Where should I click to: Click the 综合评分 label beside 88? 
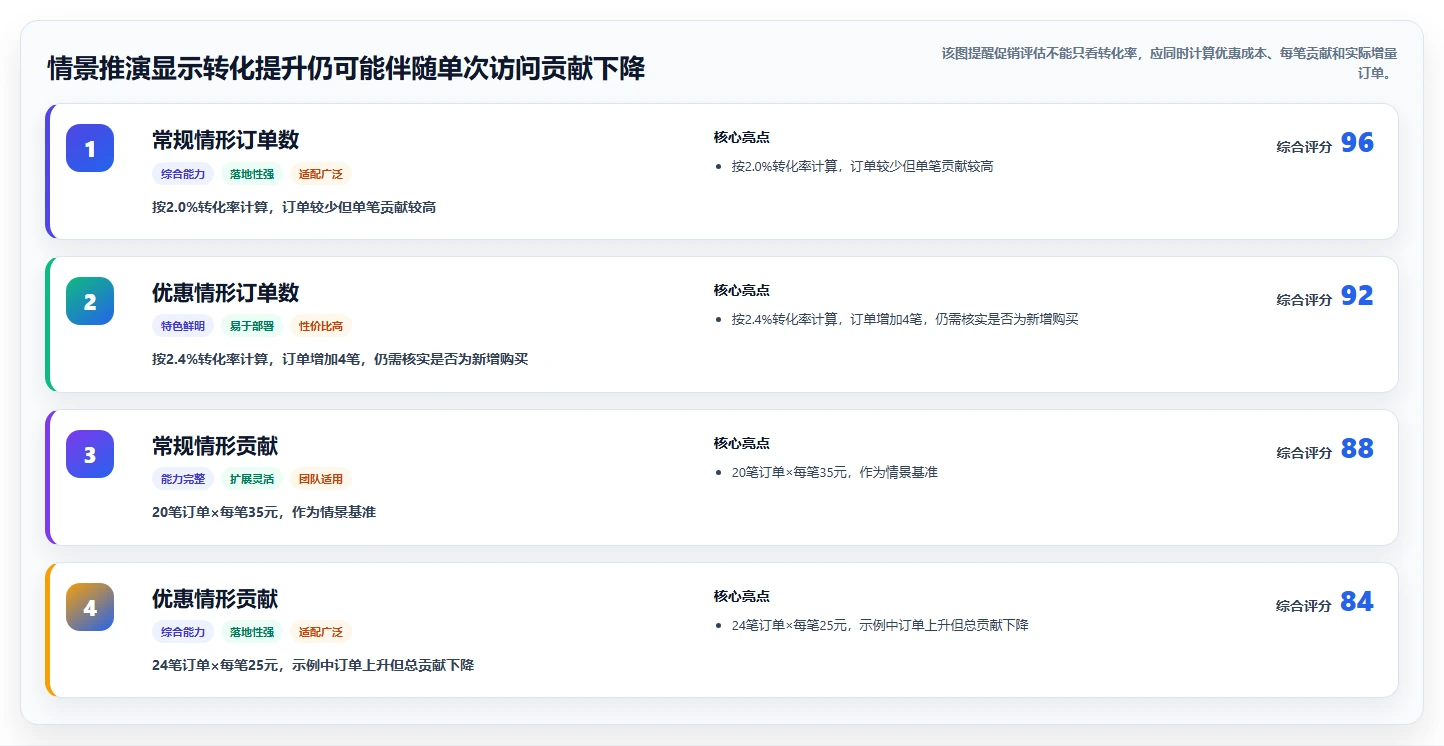[x=1304, y=453]
